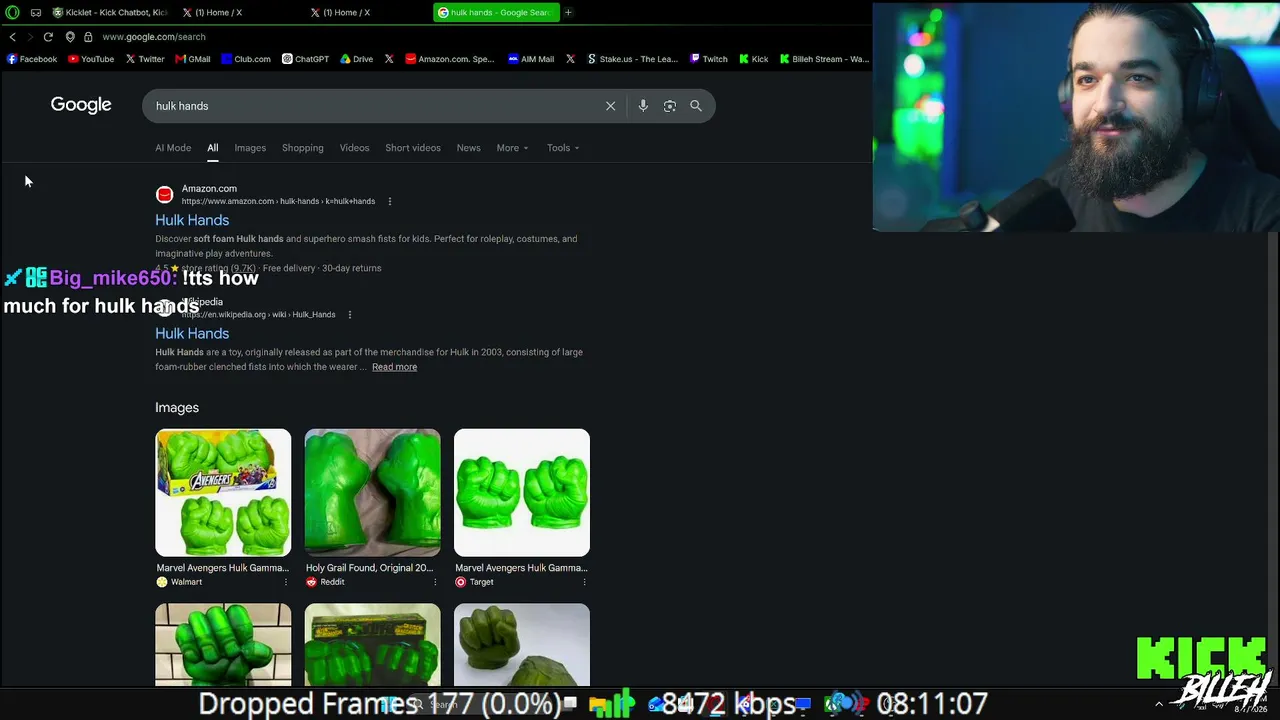Viewport: 1280px width, 720px height.
Task: Reload the page with the refresh icon
Action: coord(48,37)
